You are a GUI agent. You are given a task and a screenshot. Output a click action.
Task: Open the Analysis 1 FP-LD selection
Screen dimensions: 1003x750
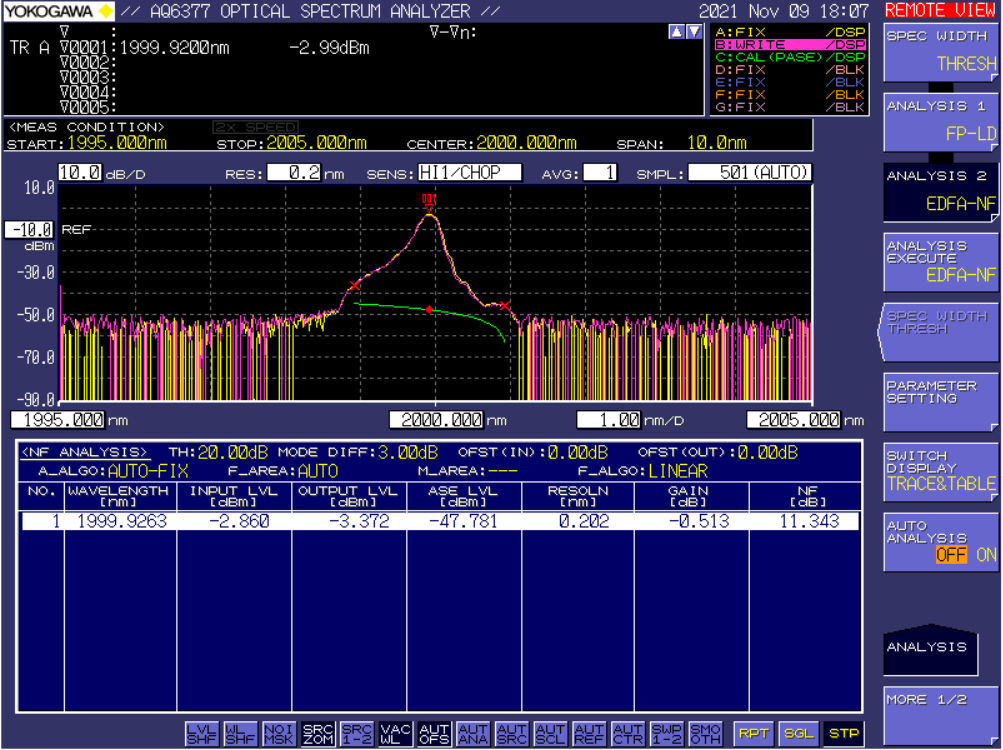941,120
